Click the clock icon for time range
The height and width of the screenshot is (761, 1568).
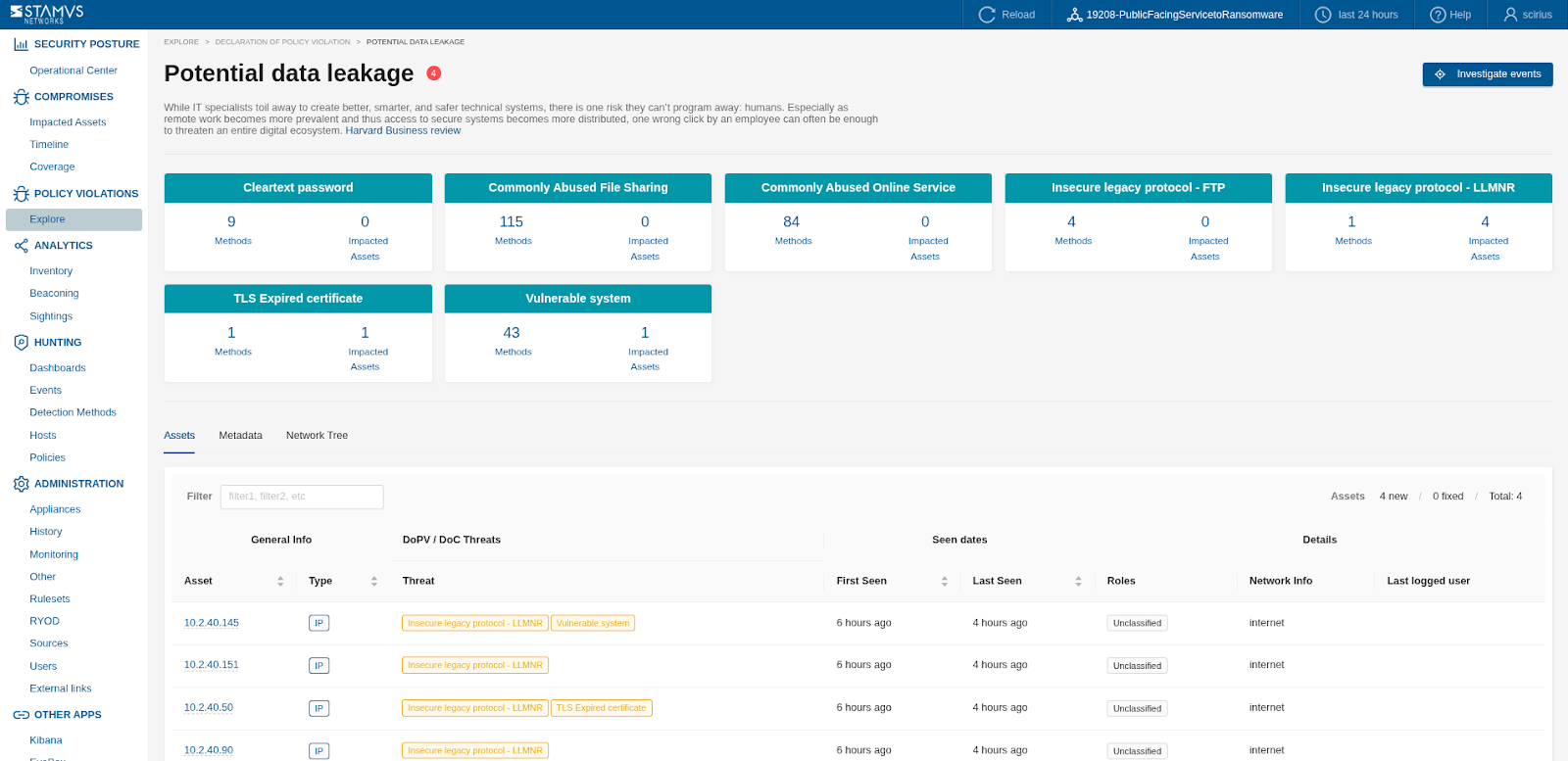point(1323,15)
